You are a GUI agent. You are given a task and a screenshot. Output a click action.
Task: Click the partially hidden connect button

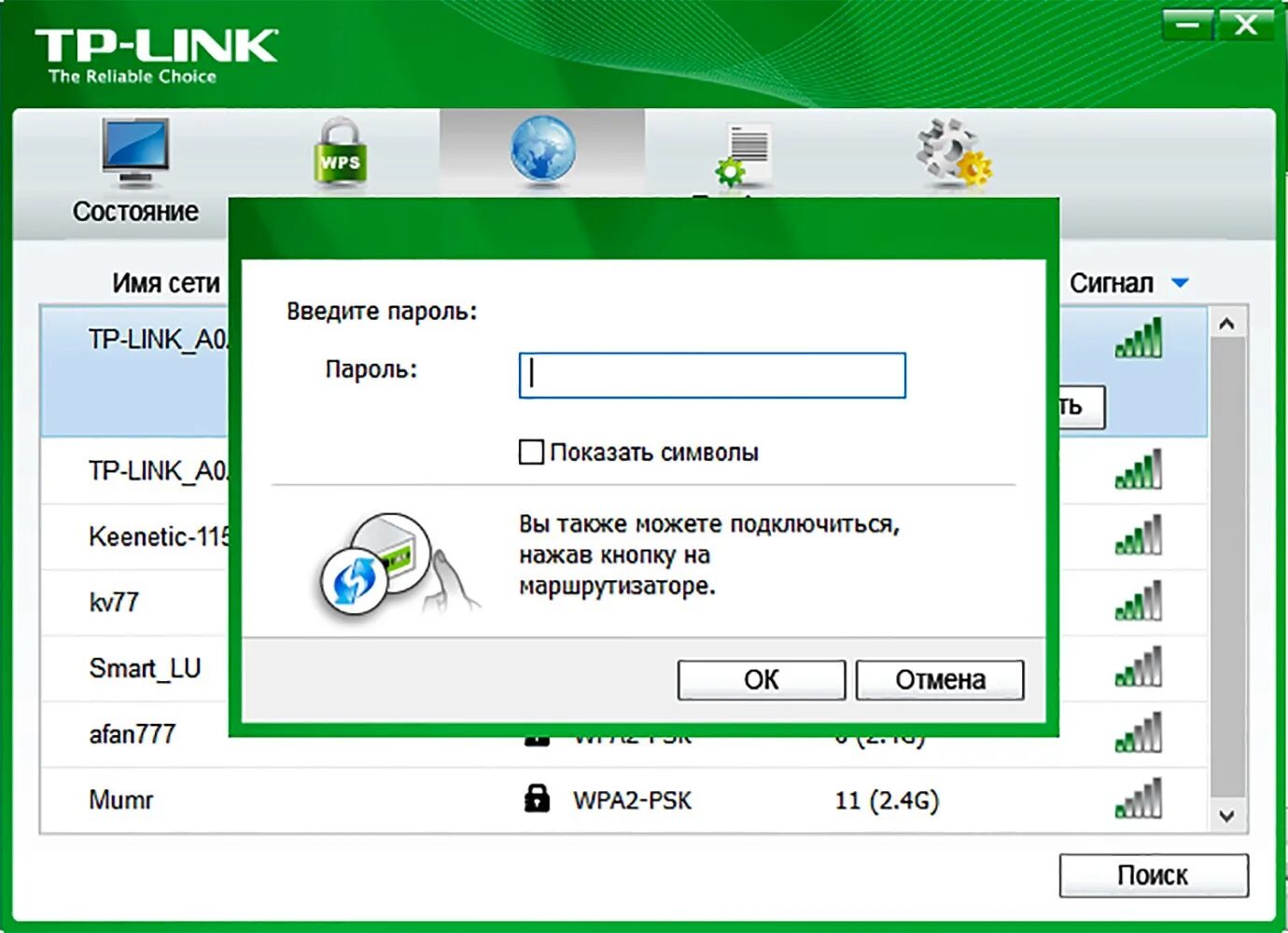[1083, 407]
